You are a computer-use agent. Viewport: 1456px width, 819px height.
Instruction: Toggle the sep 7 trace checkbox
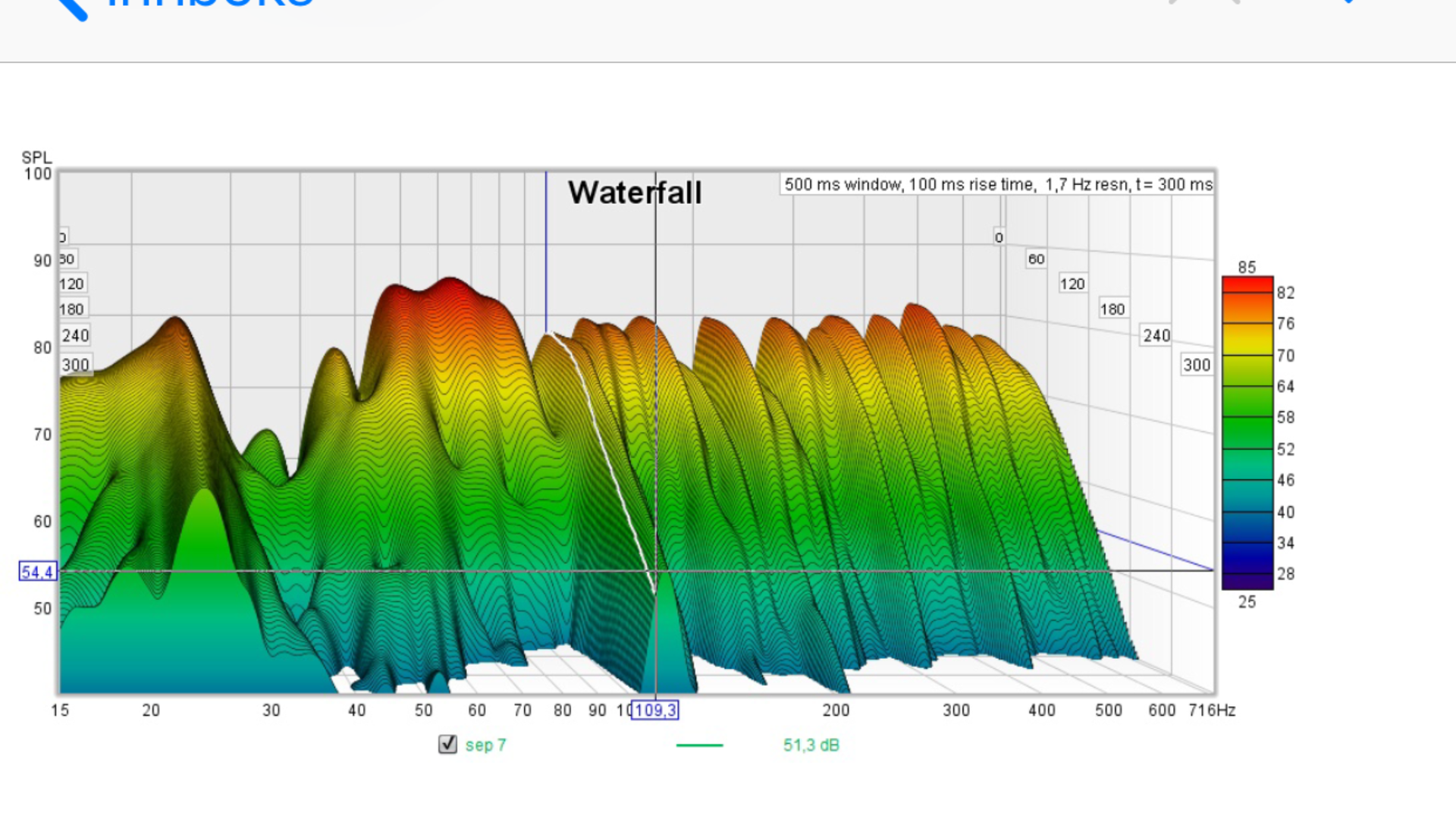pyautogui.click(x=447, y=744)
